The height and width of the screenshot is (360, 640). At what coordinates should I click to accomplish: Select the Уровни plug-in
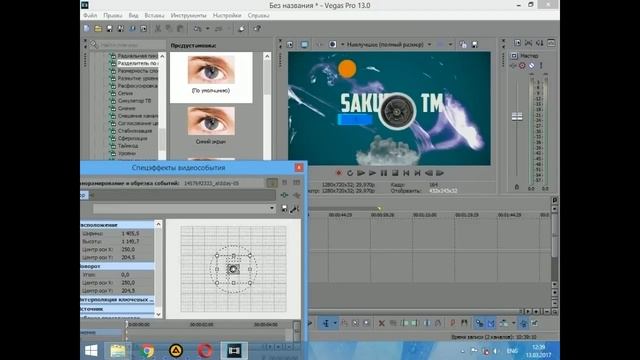pos(127,153)
